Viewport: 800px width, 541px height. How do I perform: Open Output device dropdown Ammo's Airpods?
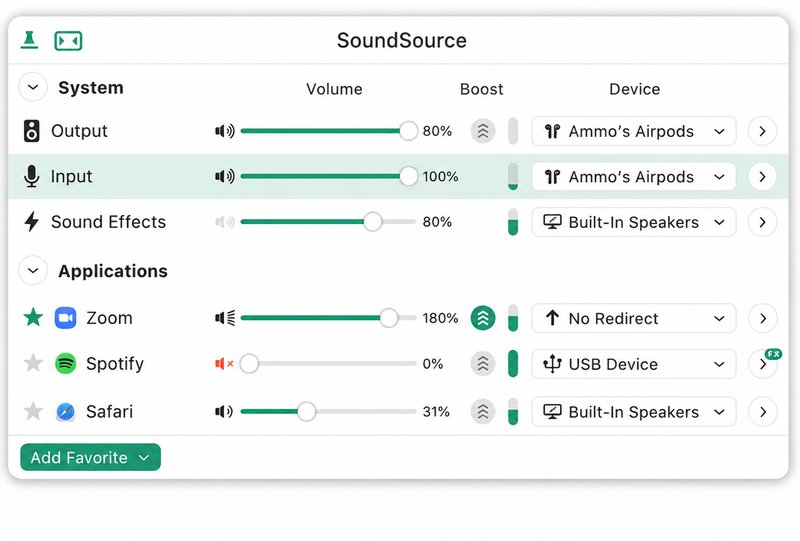pyautogui.click(x=634, y=131)
